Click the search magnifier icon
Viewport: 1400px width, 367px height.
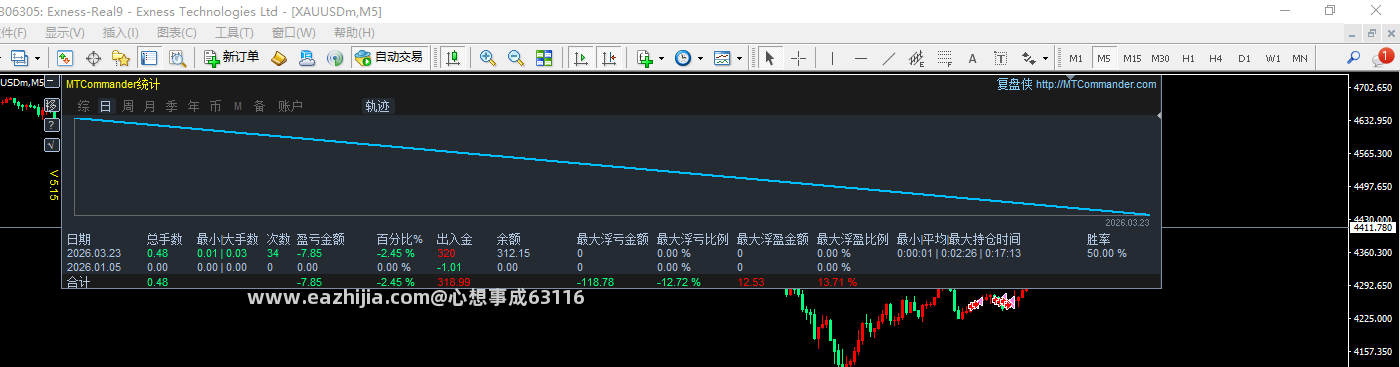pos(1353,58)
